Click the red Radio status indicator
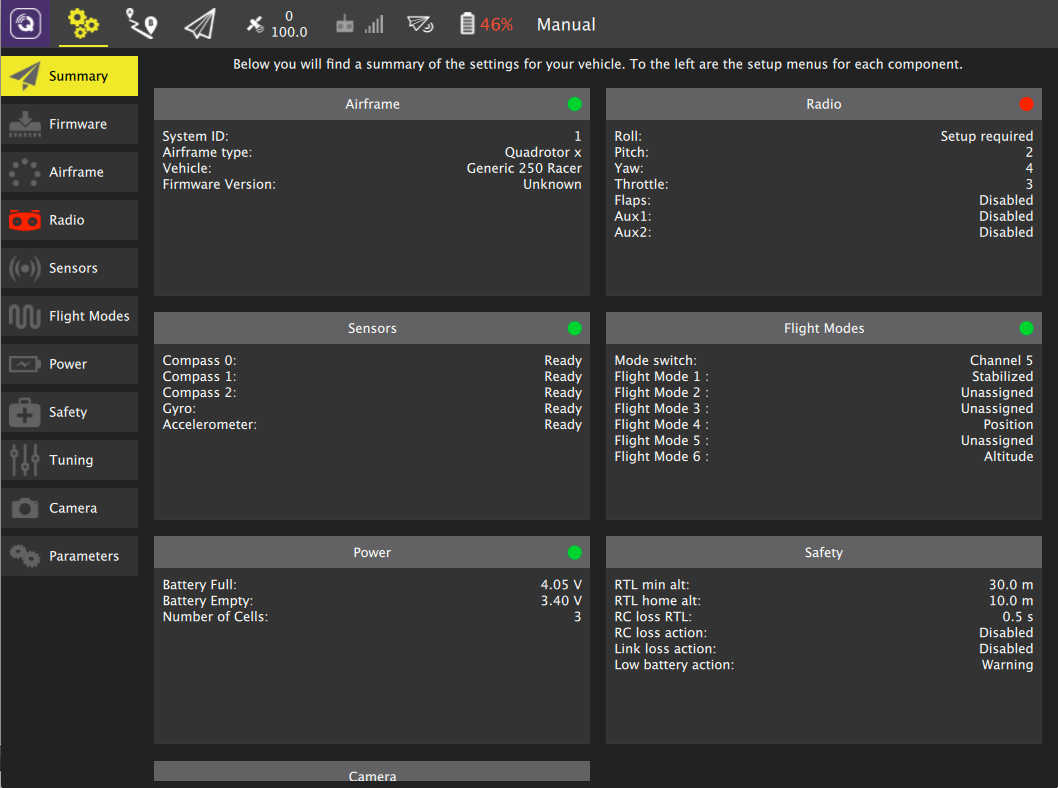The width and height of the screenshot is (1058, 788). pos(1025,103)
